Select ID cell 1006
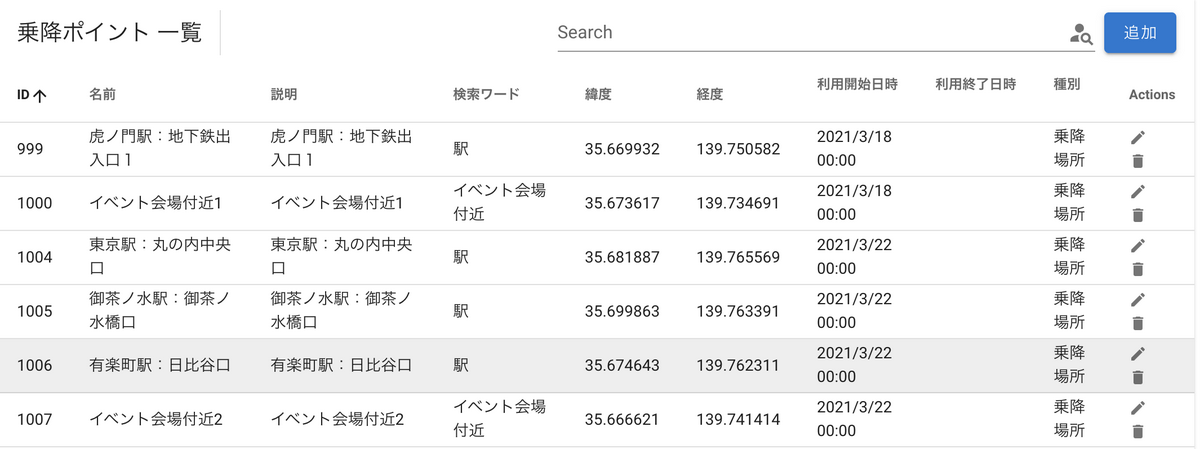The height and width of the screenshot is (449, 1200). coord(35,365)
